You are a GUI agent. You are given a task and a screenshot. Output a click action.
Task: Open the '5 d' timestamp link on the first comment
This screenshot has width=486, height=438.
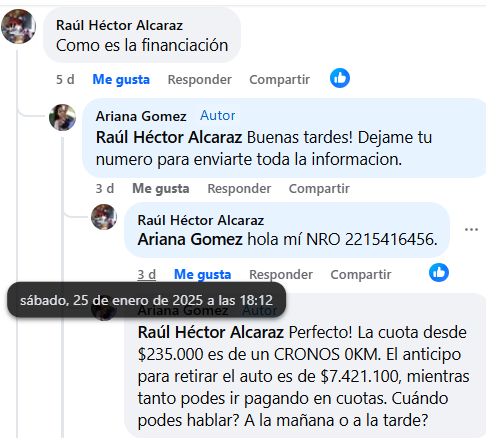click(x=65, y=80)
